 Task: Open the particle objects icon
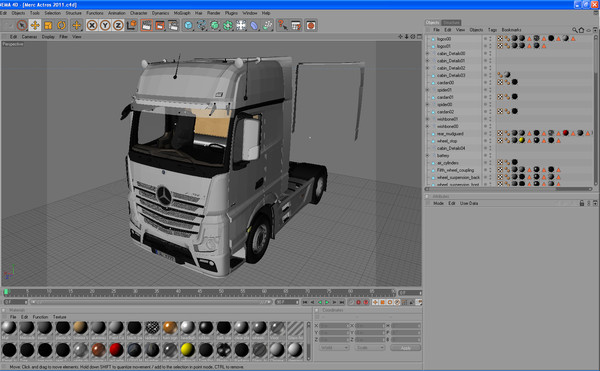267,26
